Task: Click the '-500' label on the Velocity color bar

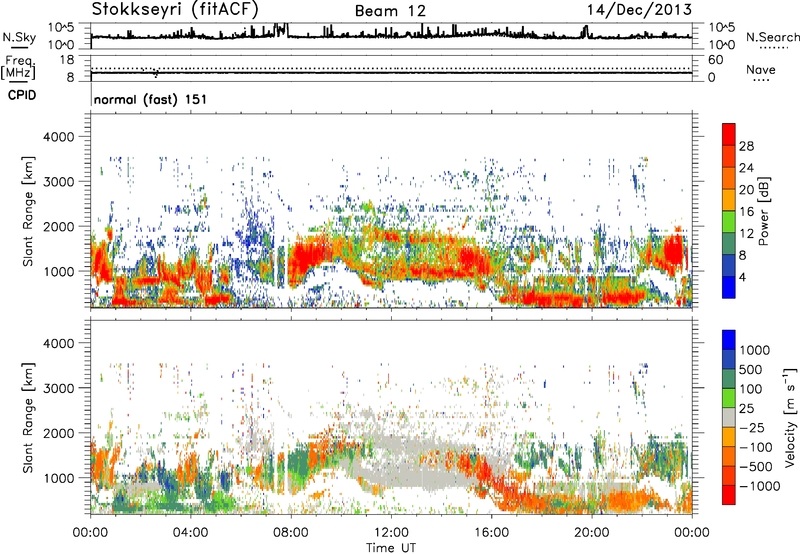Action: click(x=756, y=466)
